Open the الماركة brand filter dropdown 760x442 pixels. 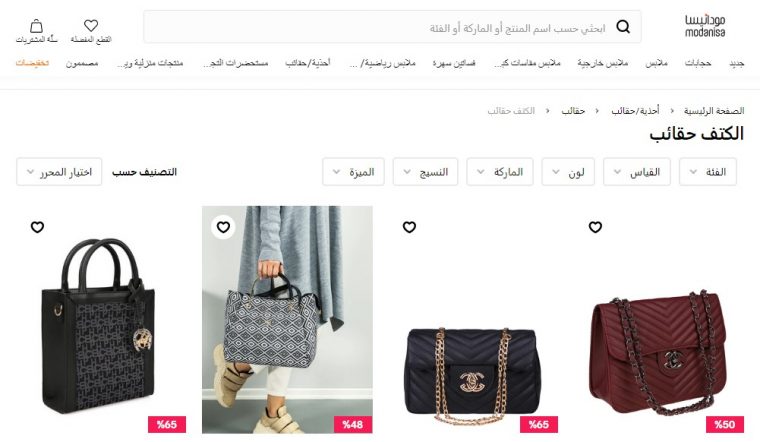point(500,172)
